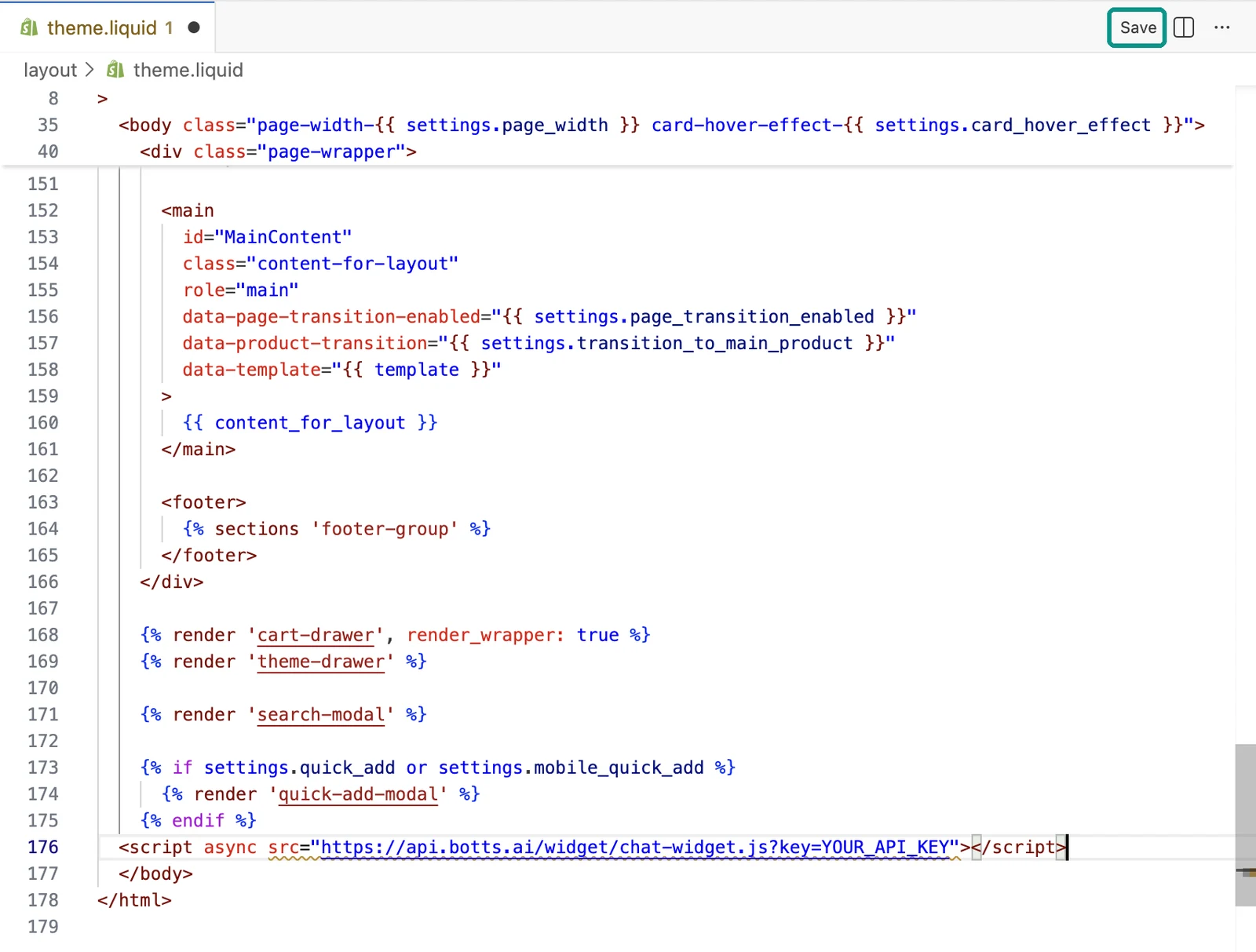Click the if settings.quick_add condition line
Screen dimensions: 1256x952
(x=437, y=768)
